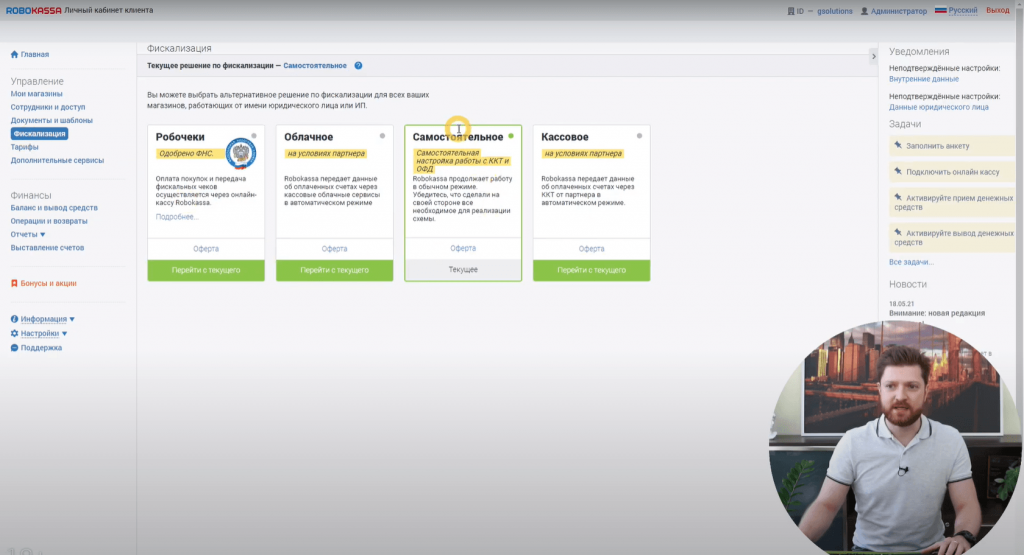Expand the Настройки dropdown arrow
Screen dimensions: 1024x555
[64, 334]
